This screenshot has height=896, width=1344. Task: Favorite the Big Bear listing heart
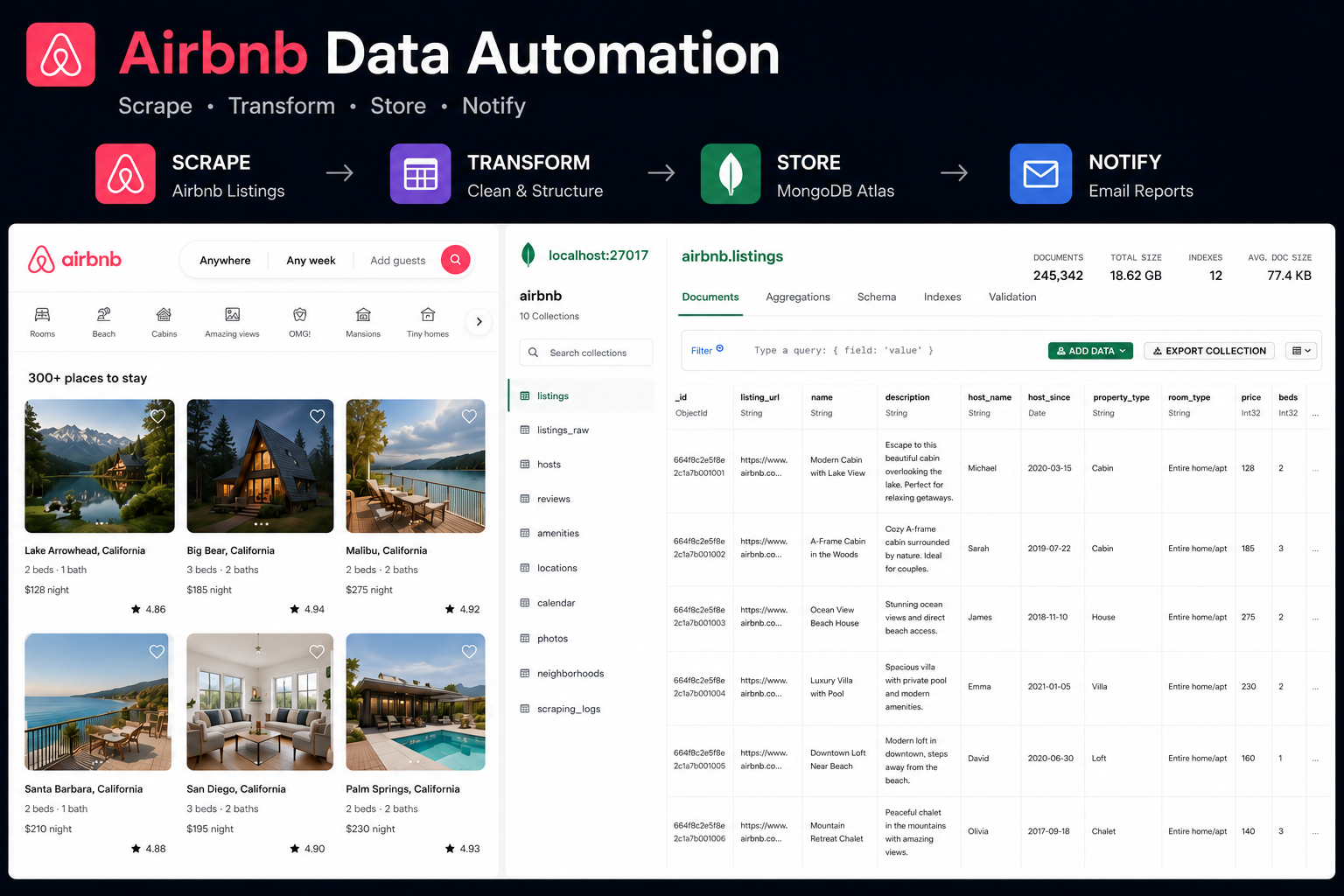[317, 416]
